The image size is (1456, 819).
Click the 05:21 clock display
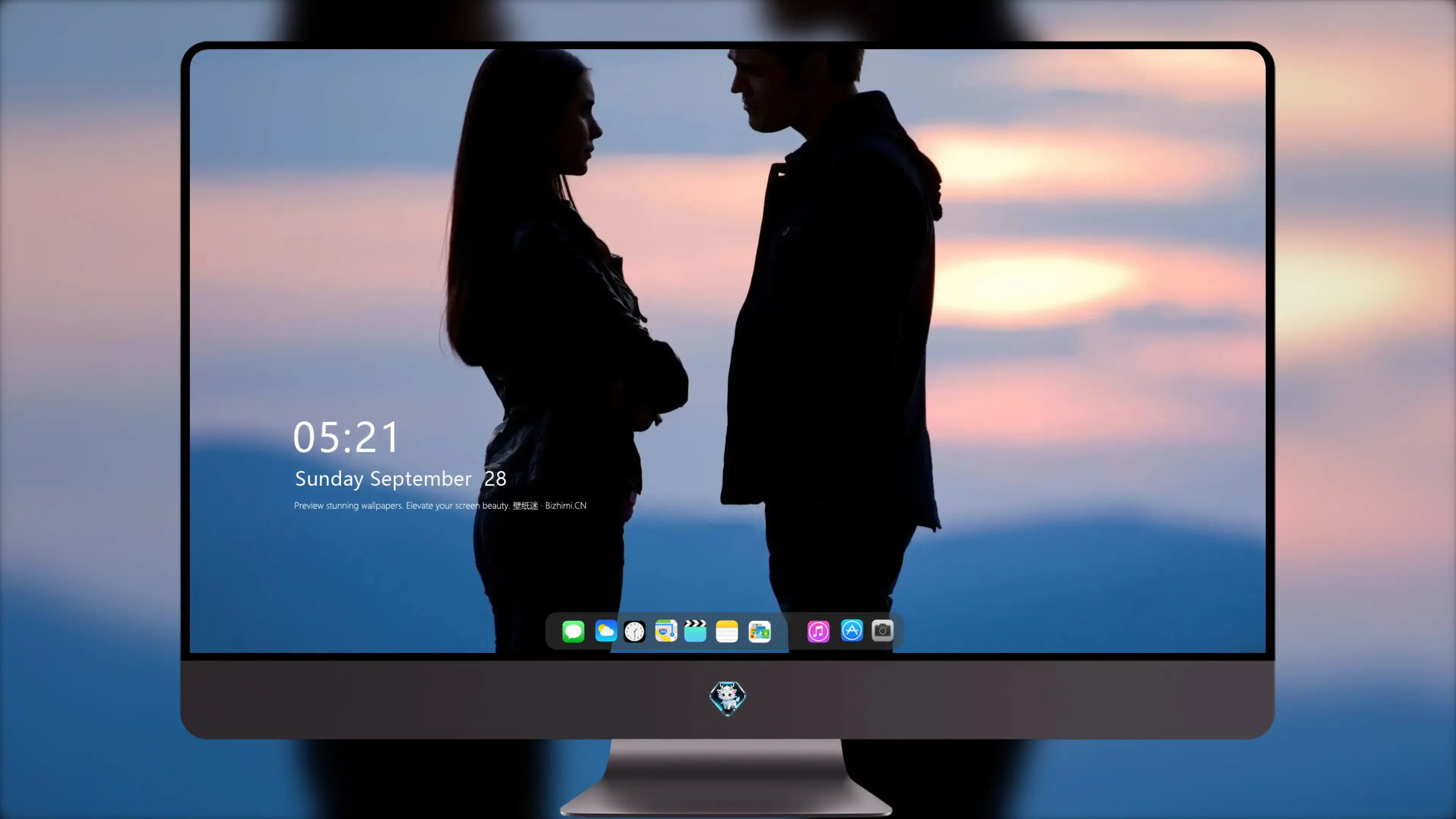pyautogui.click(x=345, y=438)
